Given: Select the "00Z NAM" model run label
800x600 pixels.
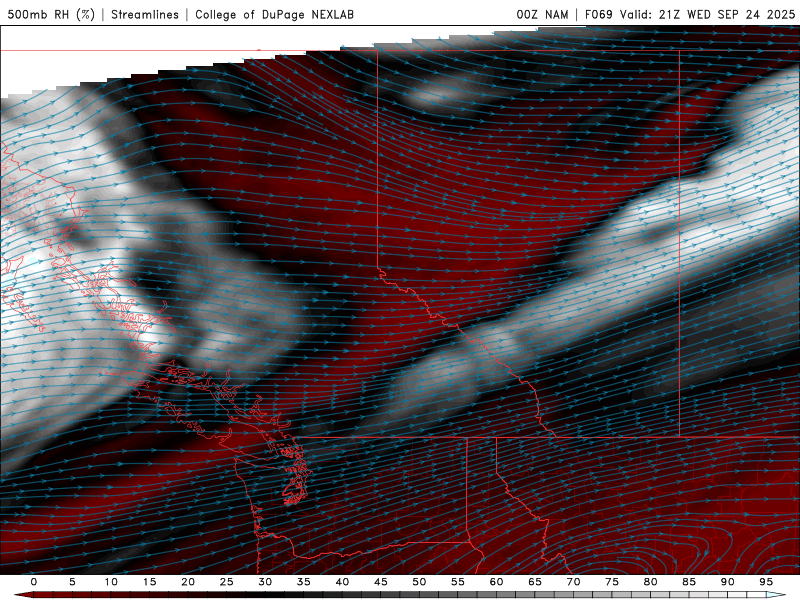Looking at the screenshot, I should 542,14.
